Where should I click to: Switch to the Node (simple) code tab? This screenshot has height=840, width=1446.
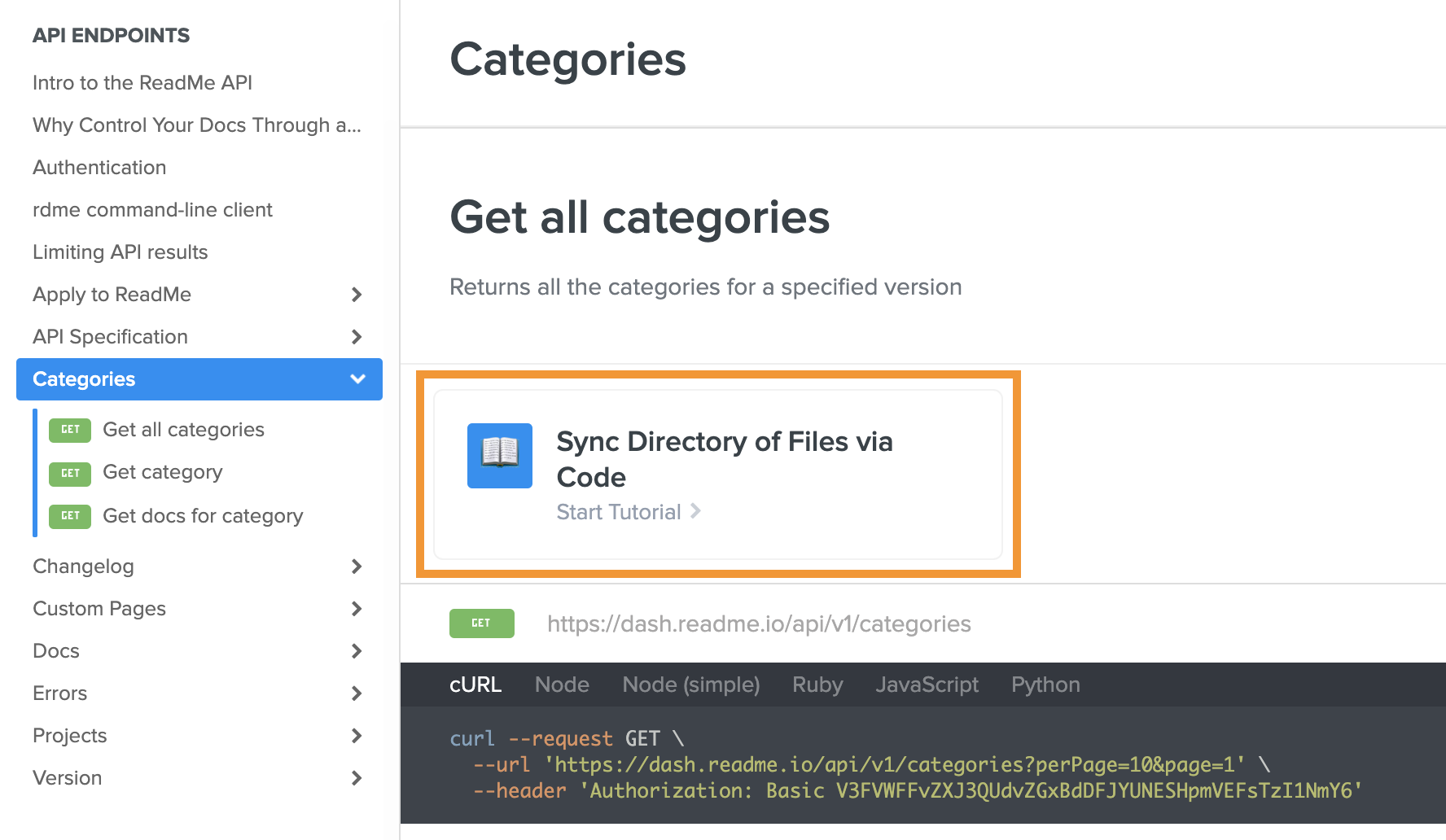[691, 685]
